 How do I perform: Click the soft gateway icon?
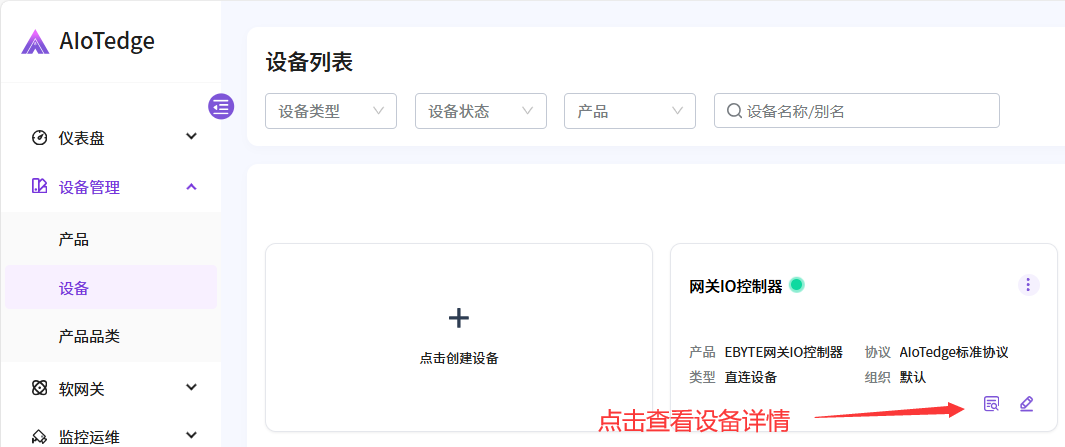[x=40, y=388]
